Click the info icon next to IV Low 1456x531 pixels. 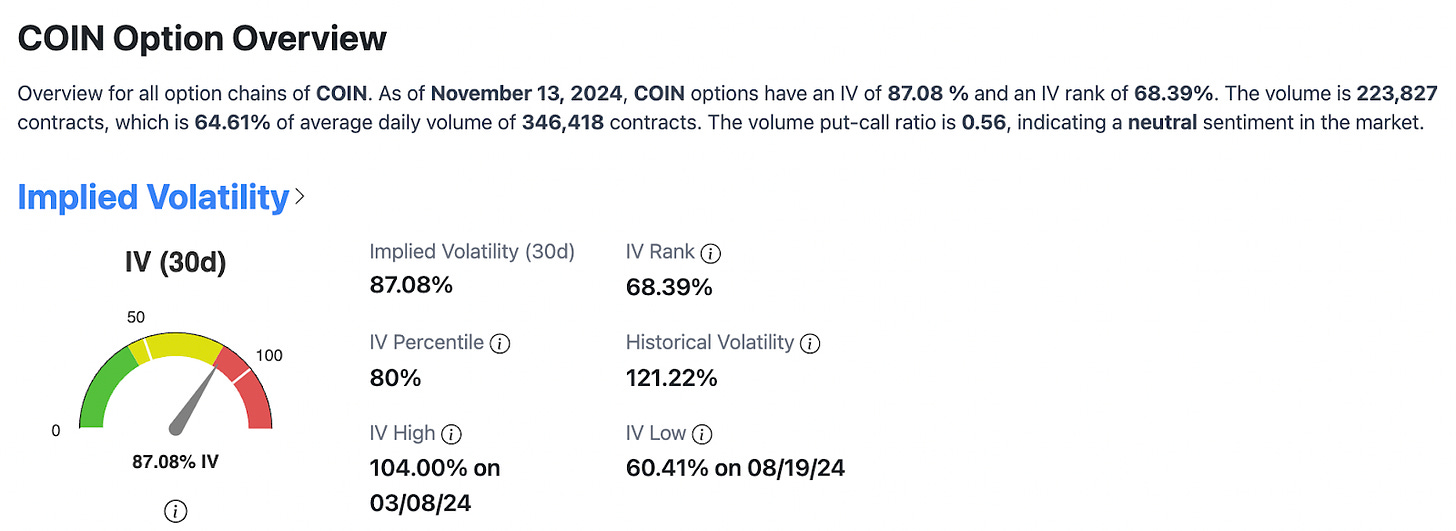[703, 434]
